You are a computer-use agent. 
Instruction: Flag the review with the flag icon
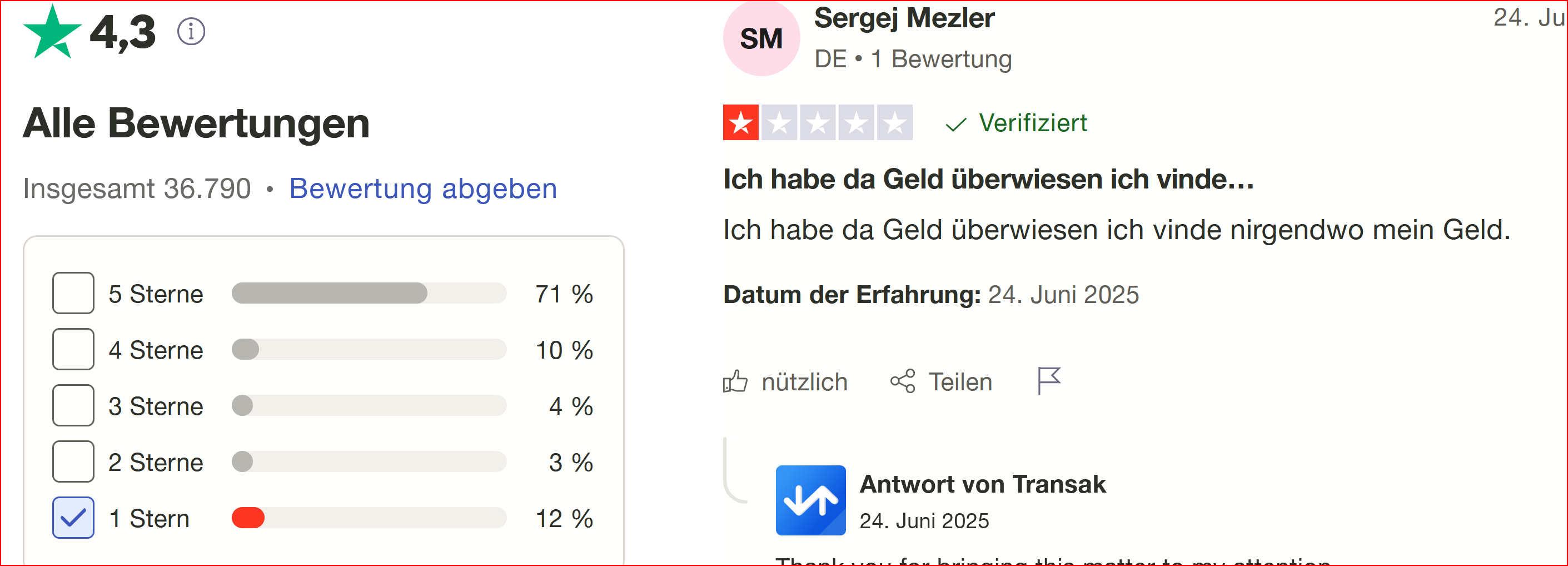point(1049,381)
